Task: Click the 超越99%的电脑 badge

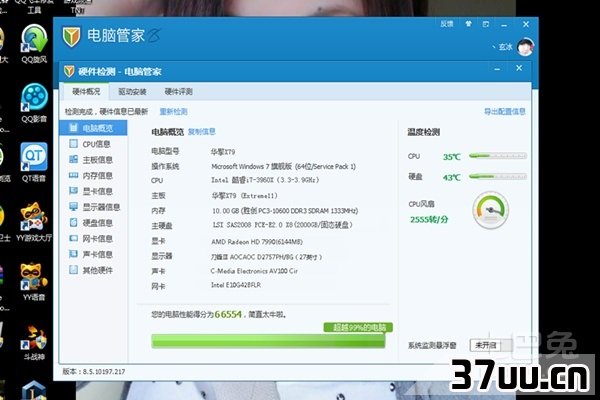Action: click(358, 327)
